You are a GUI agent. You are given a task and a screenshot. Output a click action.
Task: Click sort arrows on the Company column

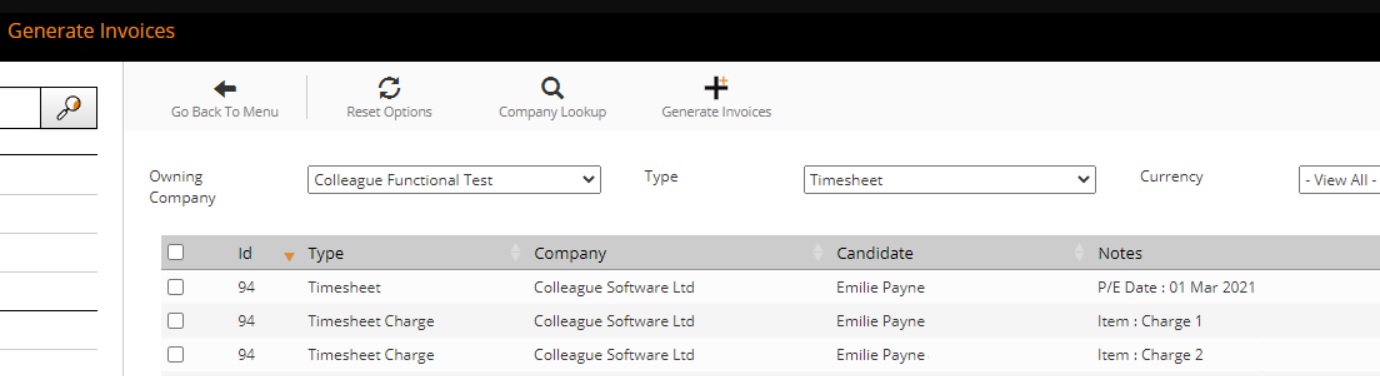click(819, 253)
